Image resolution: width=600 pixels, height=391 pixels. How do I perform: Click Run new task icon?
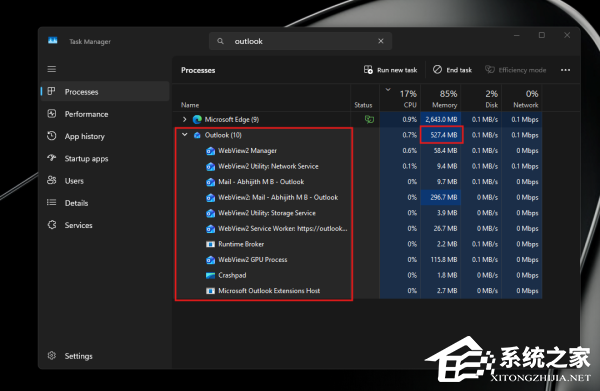[368, 70]
